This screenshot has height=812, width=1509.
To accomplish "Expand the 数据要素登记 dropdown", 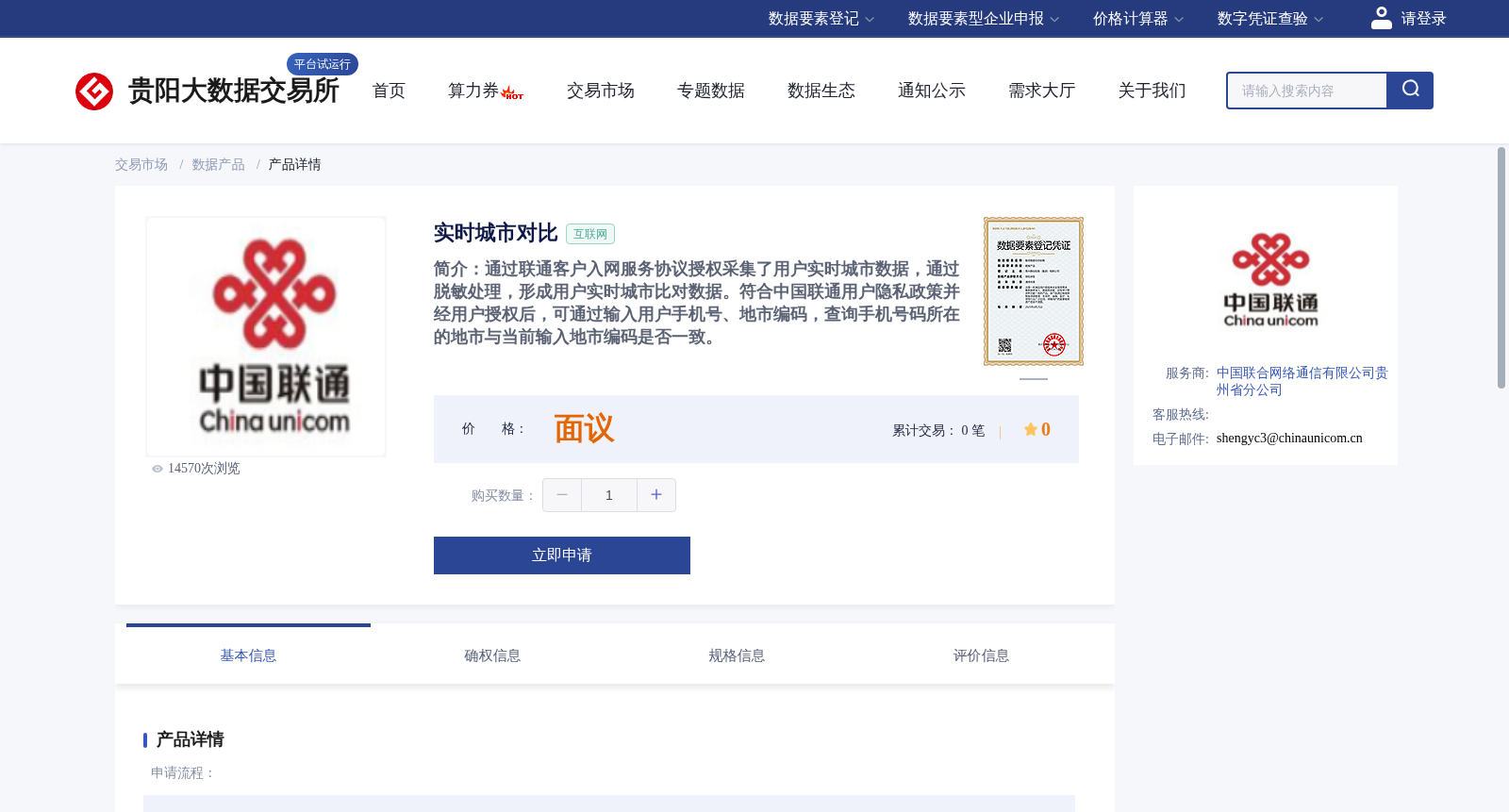I will tap(821, 19).
